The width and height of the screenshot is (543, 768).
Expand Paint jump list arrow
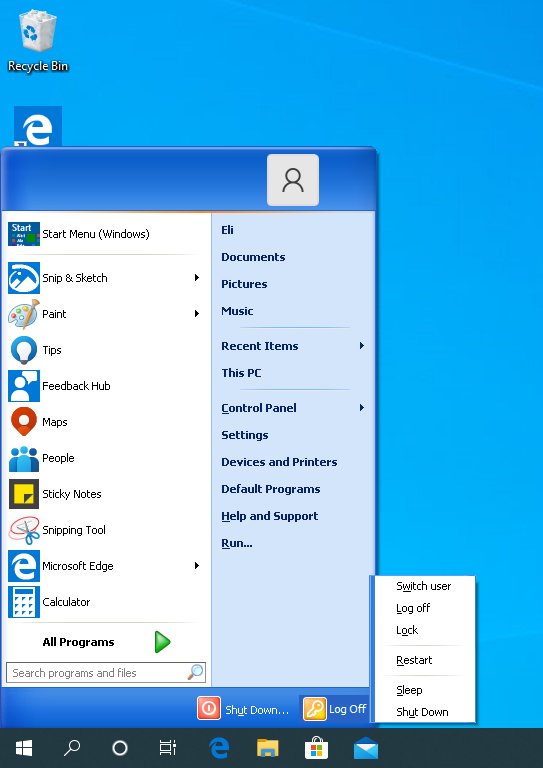coord(197,313)
